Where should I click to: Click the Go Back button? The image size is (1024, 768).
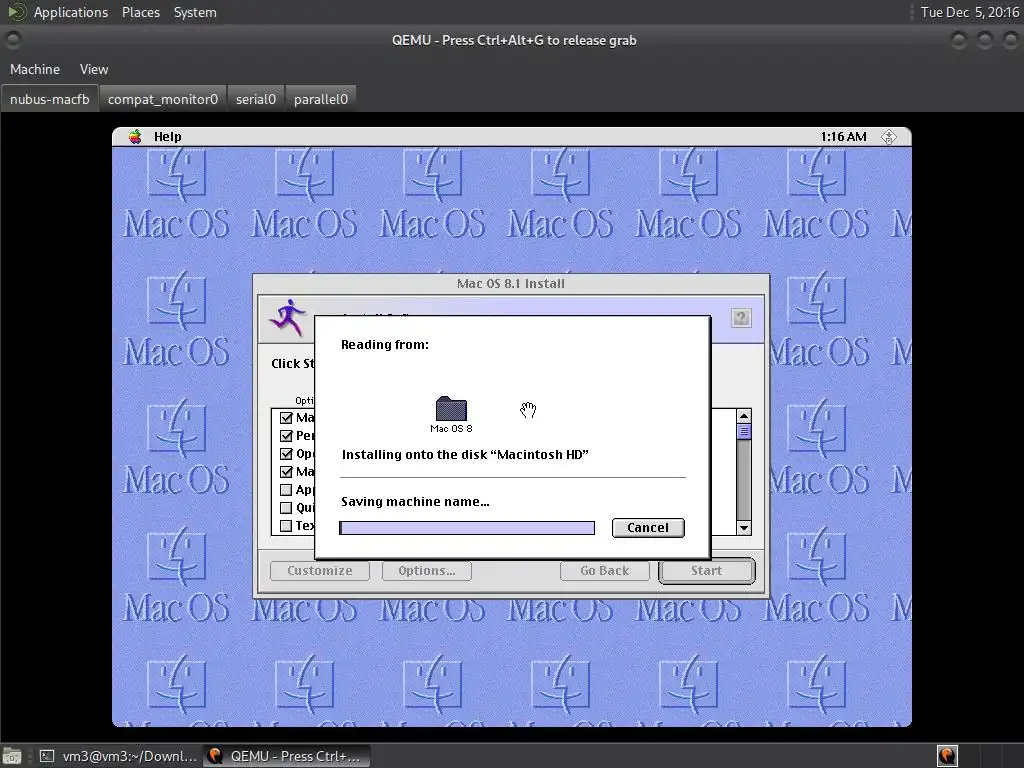(x=605, y=571)
